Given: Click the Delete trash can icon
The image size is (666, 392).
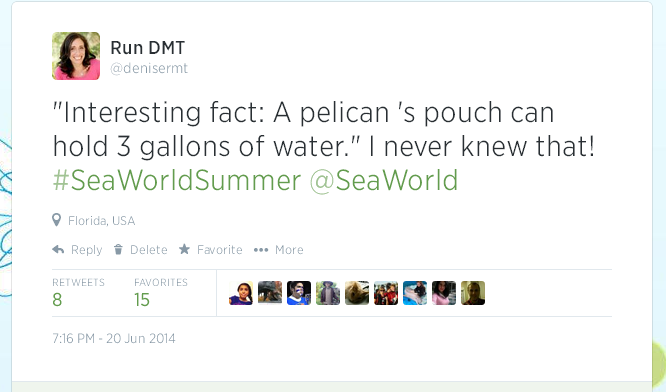Looking at the screenshot, I should pos(118,250).
